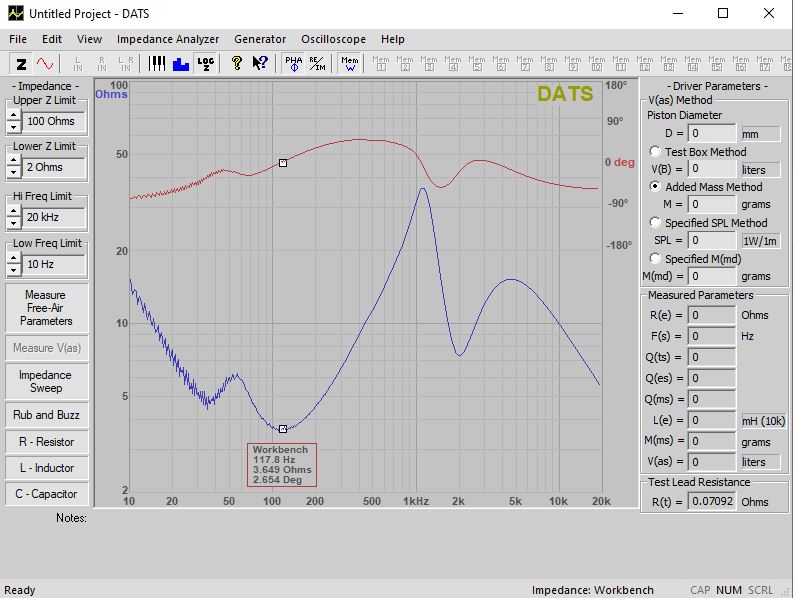Select the Z impedance analyzer mode icon
Image resolution: width=793 pixels, height=598 pixels.
pos(21,64)
